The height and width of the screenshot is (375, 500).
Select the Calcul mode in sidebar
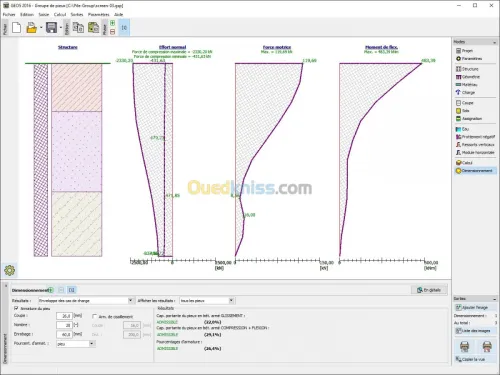[464, 163]
